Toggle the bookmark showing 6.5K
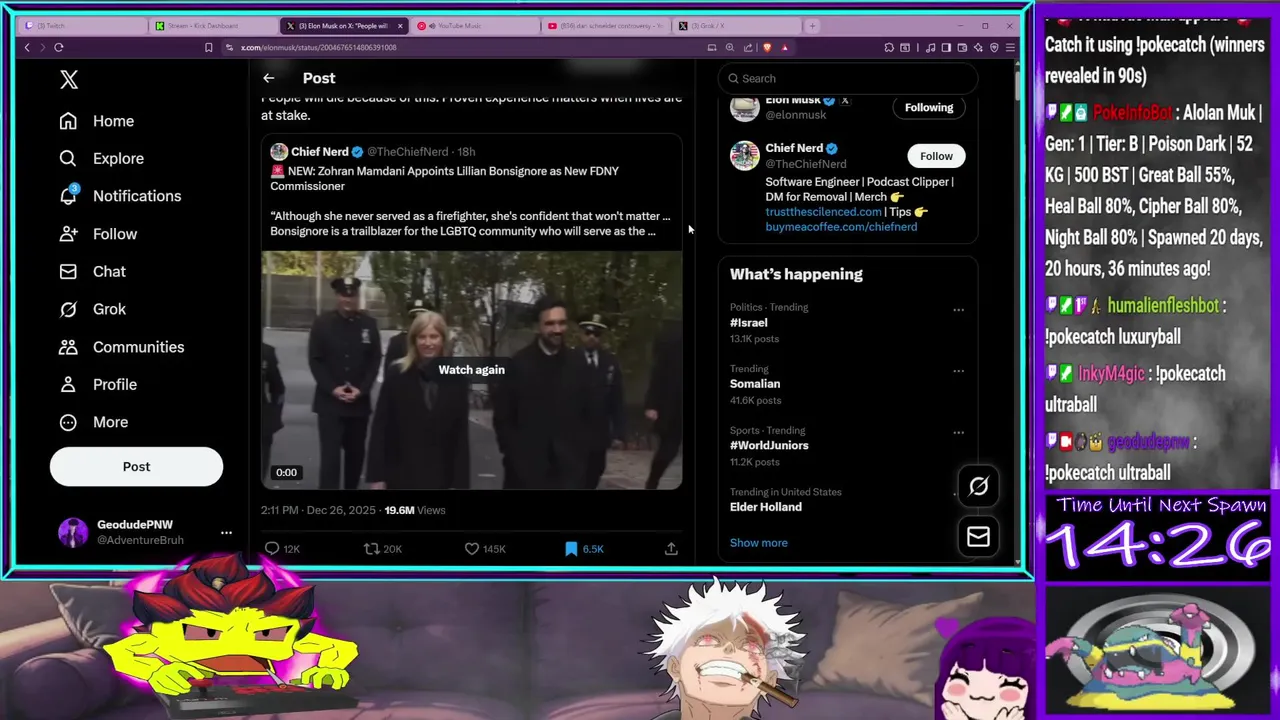 point(571,549)
